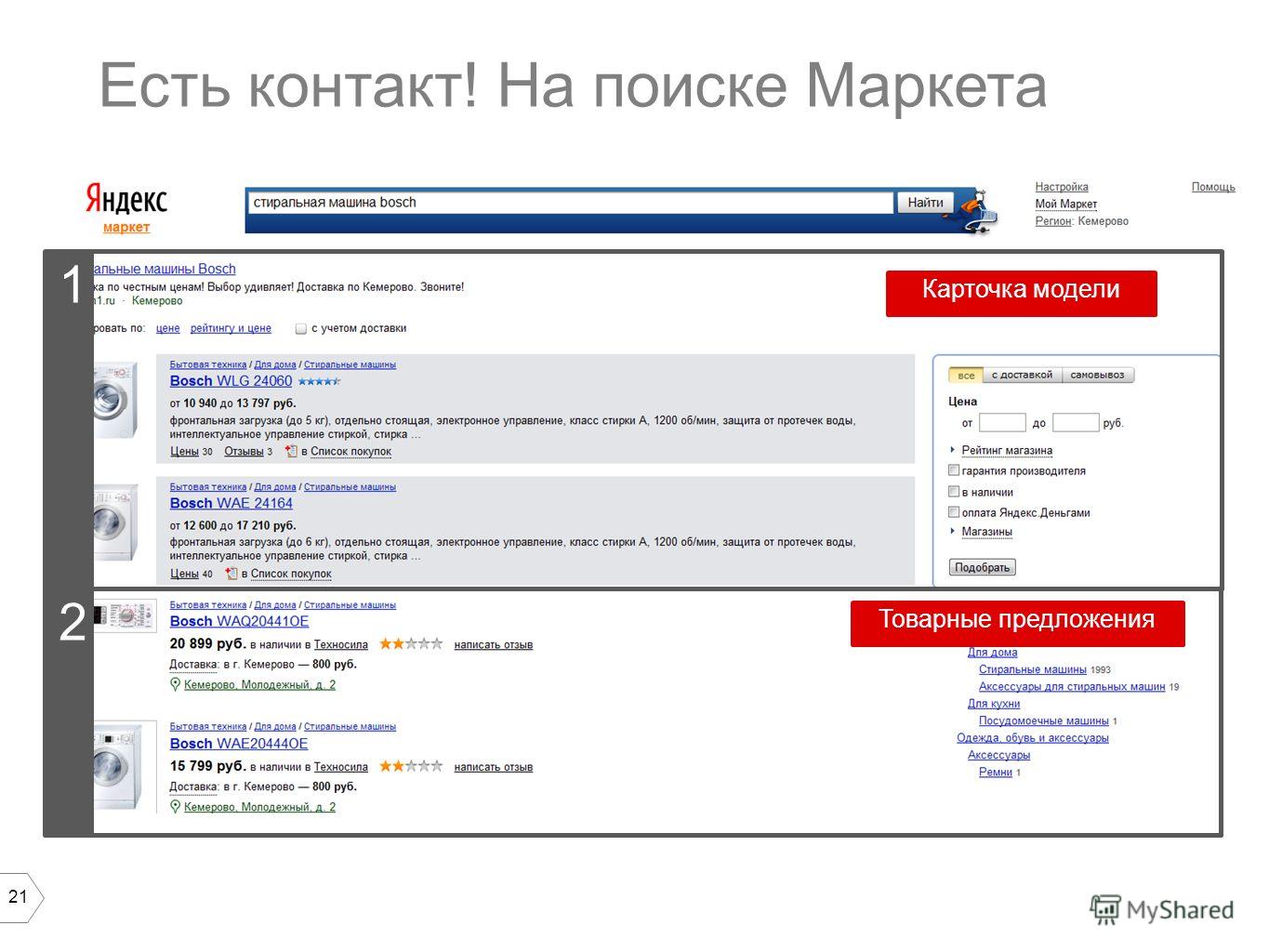Open 'Настройка' link
This screenshot has width=1269, height=952.
pyautogui.click(x=1062, y=187)
